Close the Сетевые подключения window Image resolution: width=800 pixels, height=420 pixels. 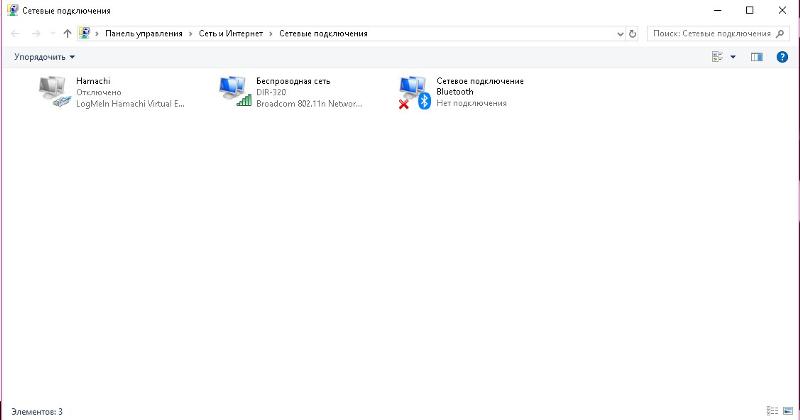(x=782, y=10)
